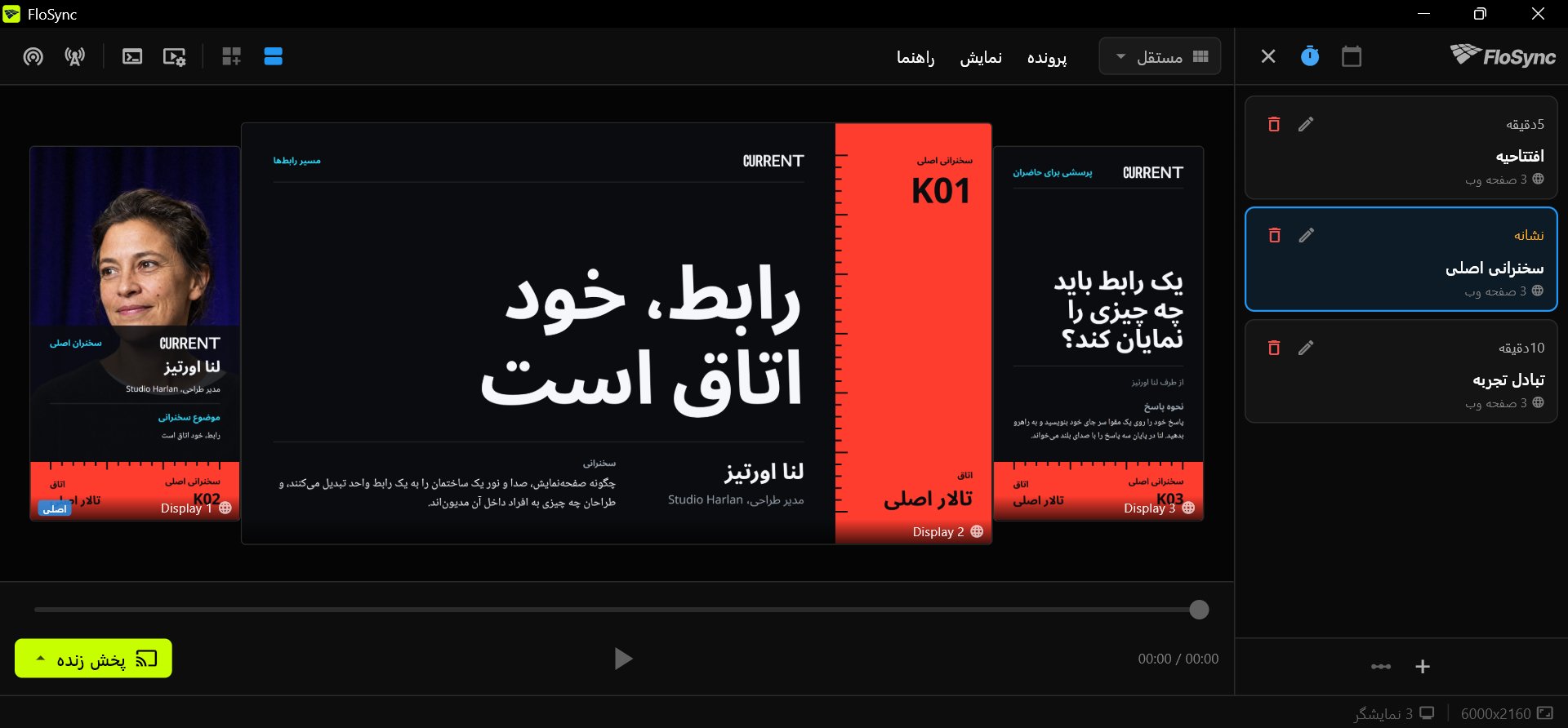Open the نمایش menu
The image size is (1568, 728).
tap(981, 57)
